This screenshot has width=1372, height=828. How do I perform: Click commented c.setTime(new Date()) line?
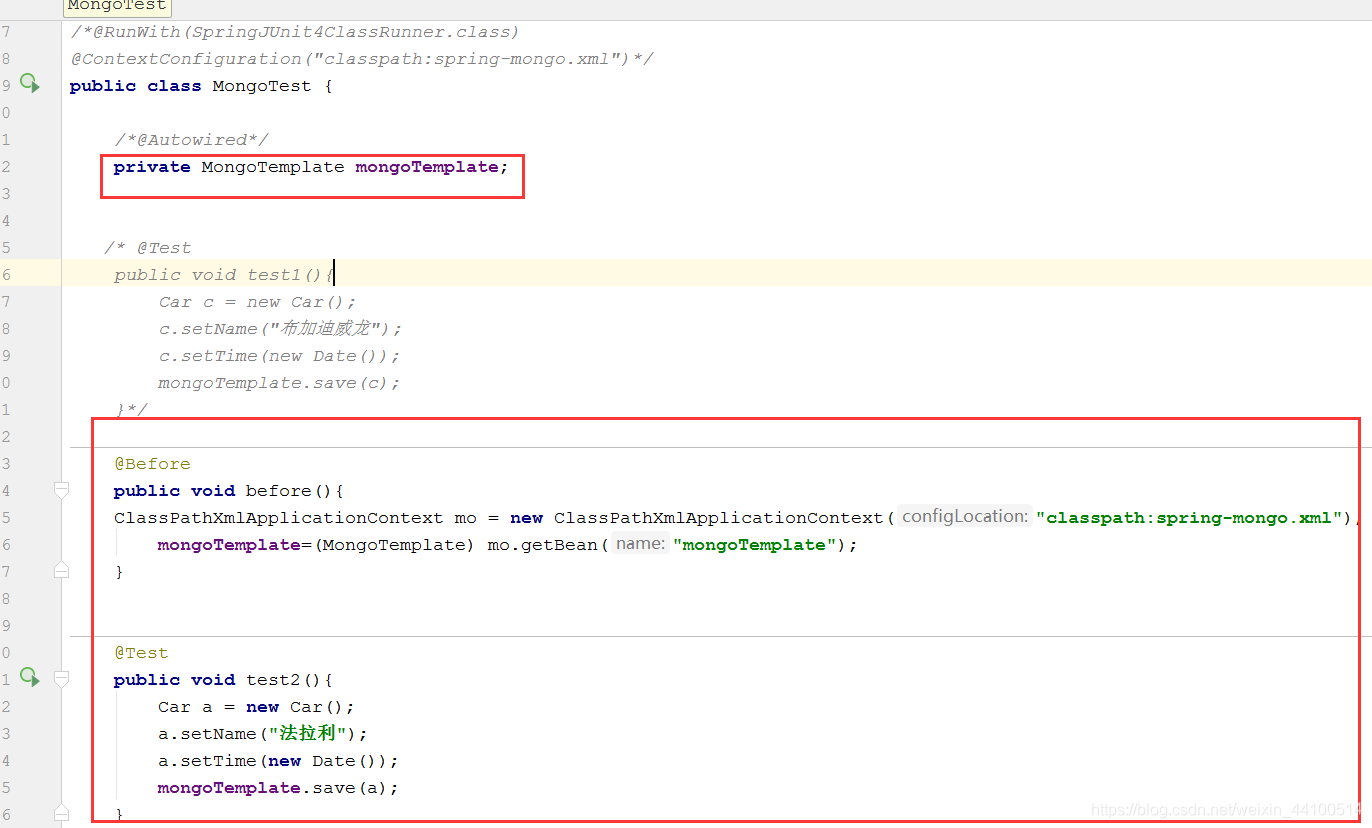279,356
